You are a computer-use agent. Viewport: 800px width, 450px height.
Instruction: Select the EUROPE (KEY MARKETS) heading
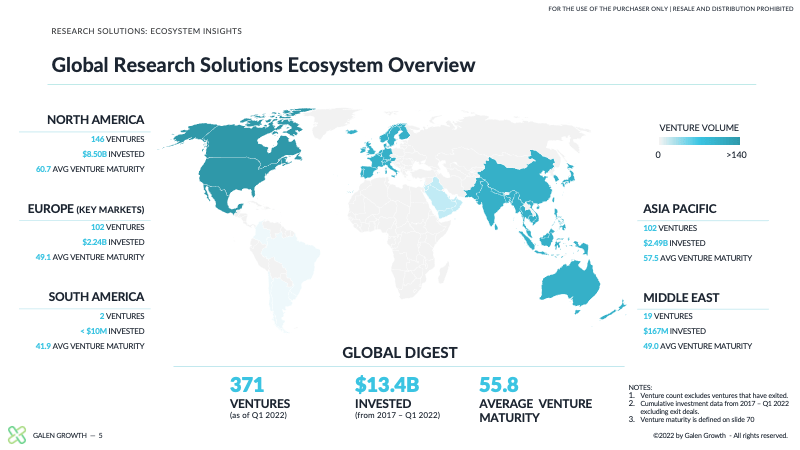(86, 209)
